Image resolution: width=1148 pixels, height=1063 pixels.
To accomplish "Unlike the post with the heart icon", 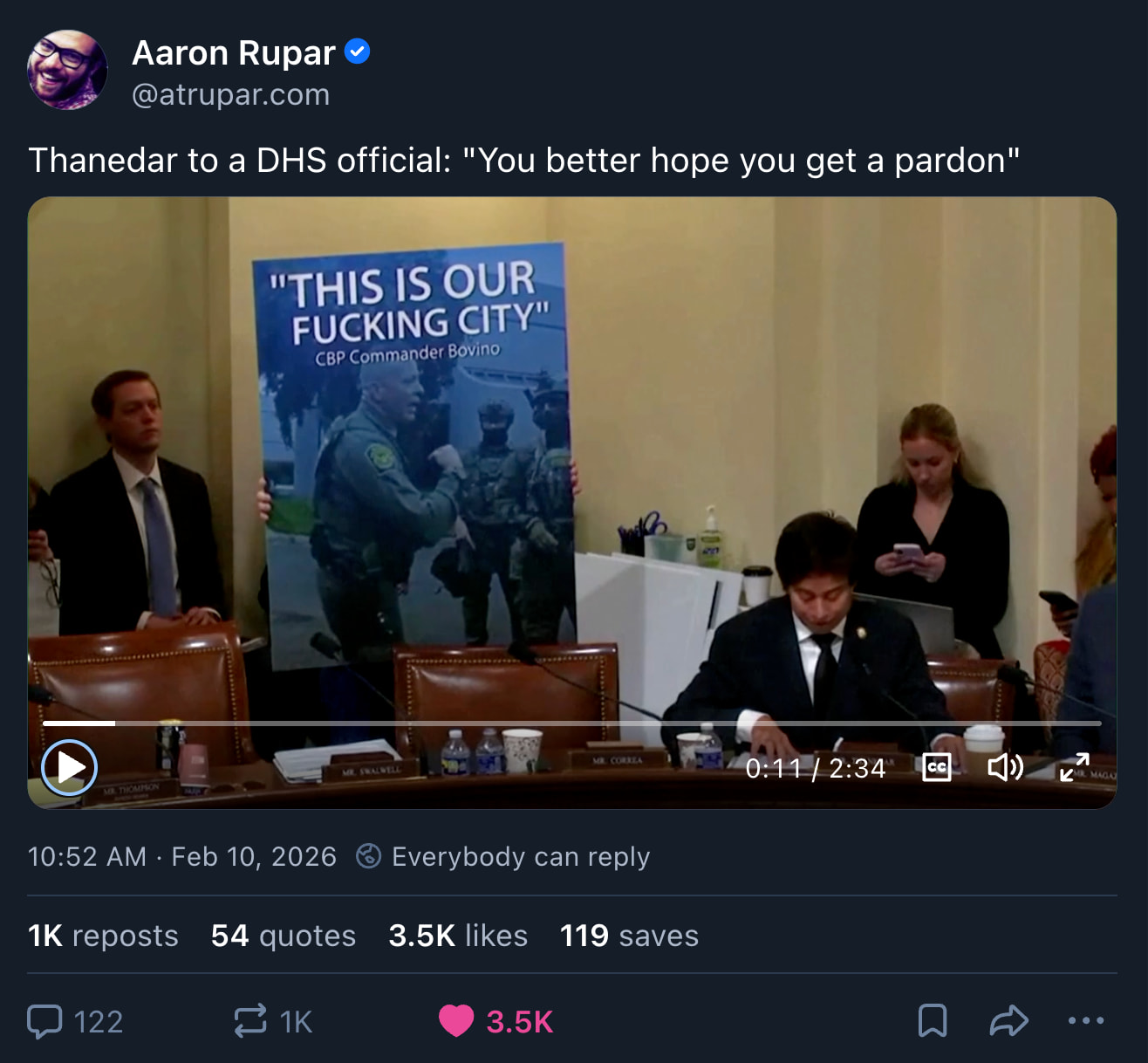I will 456,1021.
